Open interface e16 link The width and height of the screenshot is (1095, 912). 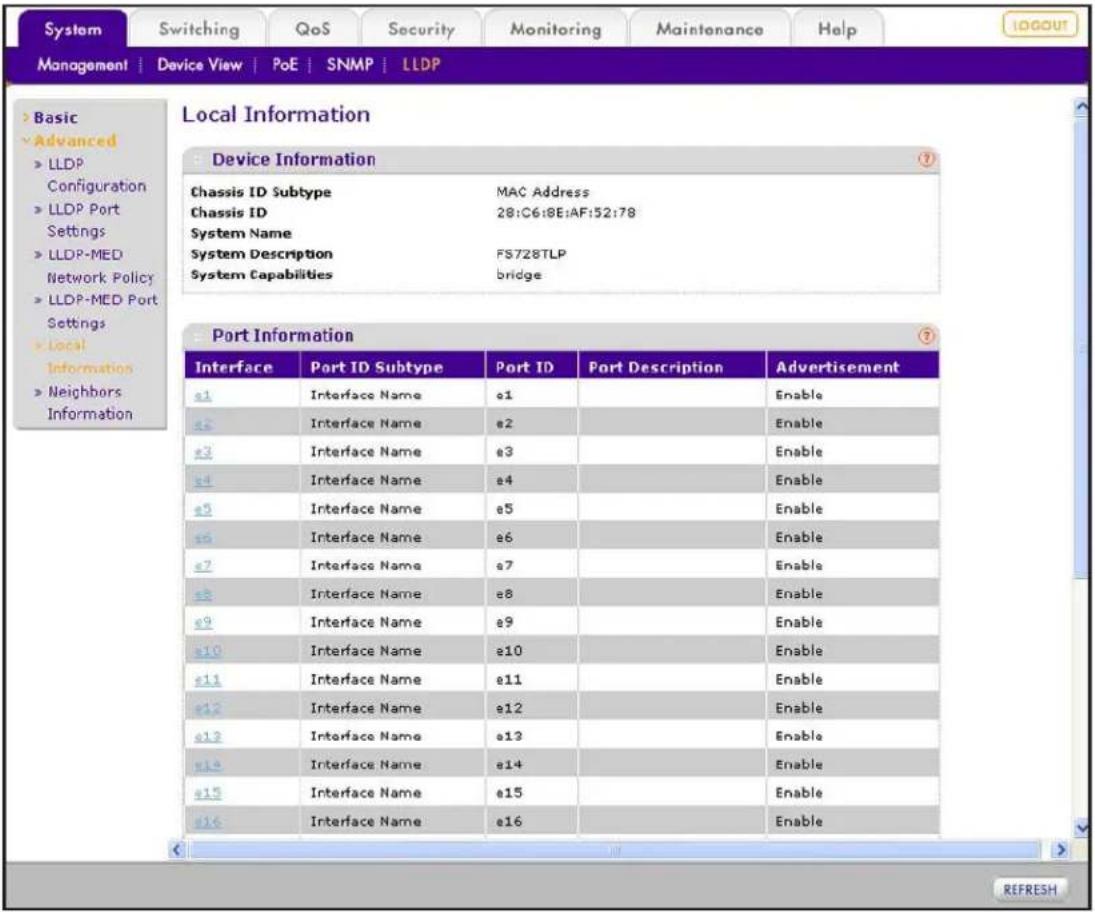pos(207,823)
